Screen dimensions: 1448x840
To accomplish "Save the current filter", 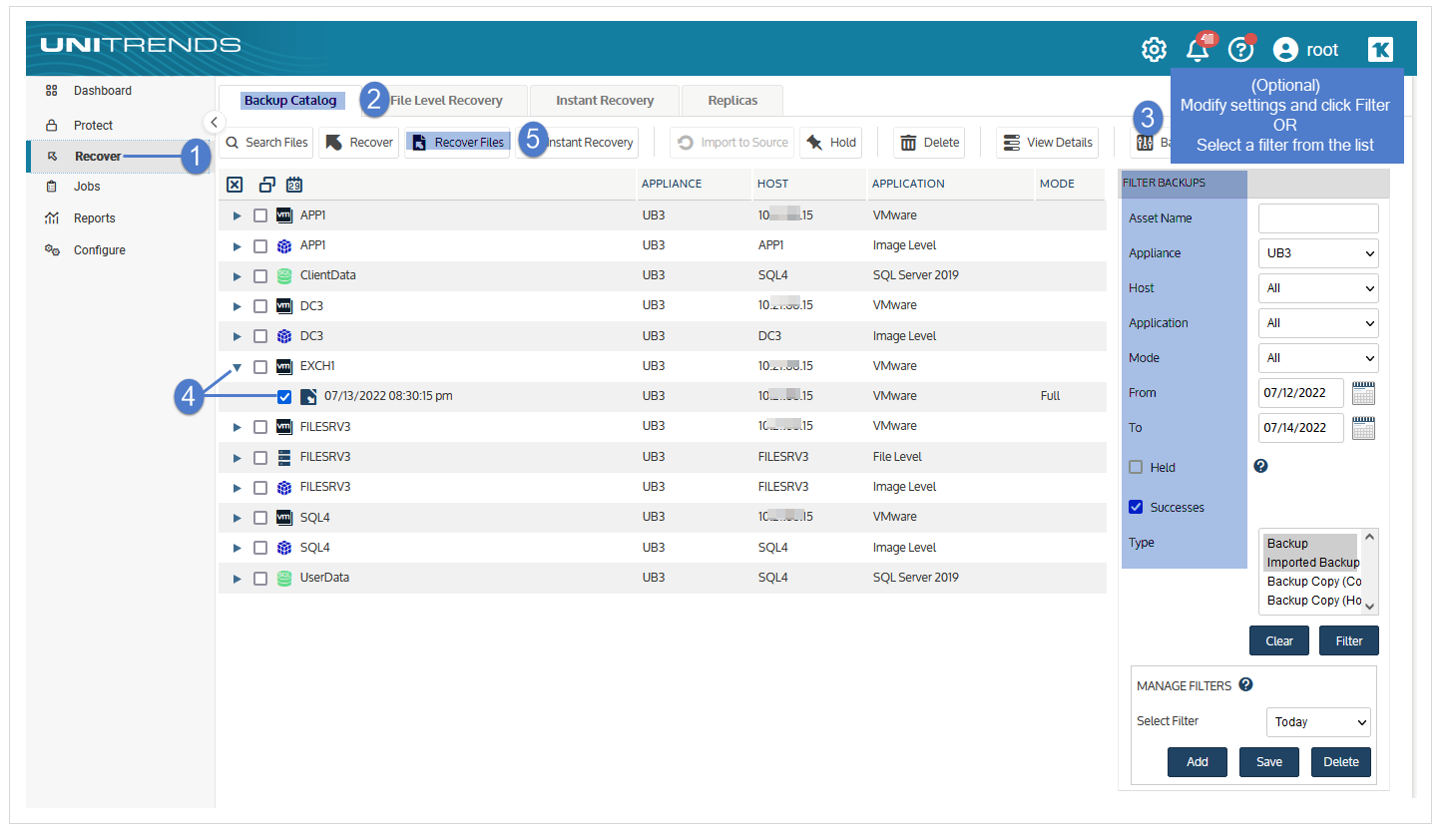I will (1269, 762).
